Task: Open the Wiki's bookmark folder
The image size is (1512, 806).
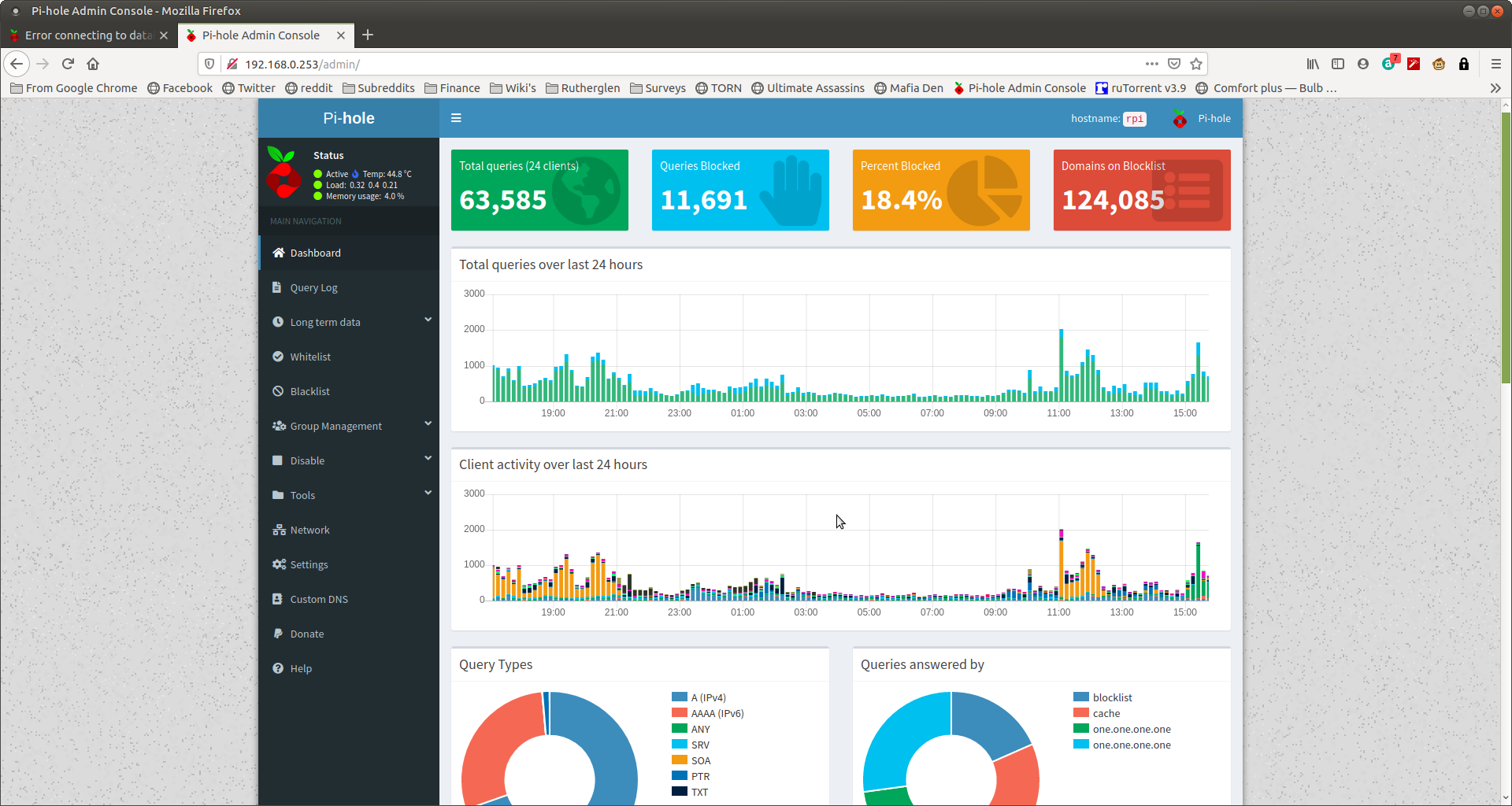Action: pos(513,88)
